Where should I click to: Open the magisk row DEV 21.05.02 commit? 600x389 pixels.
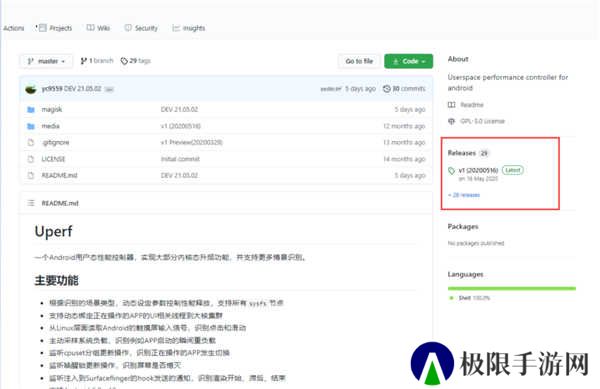[179, 109]
